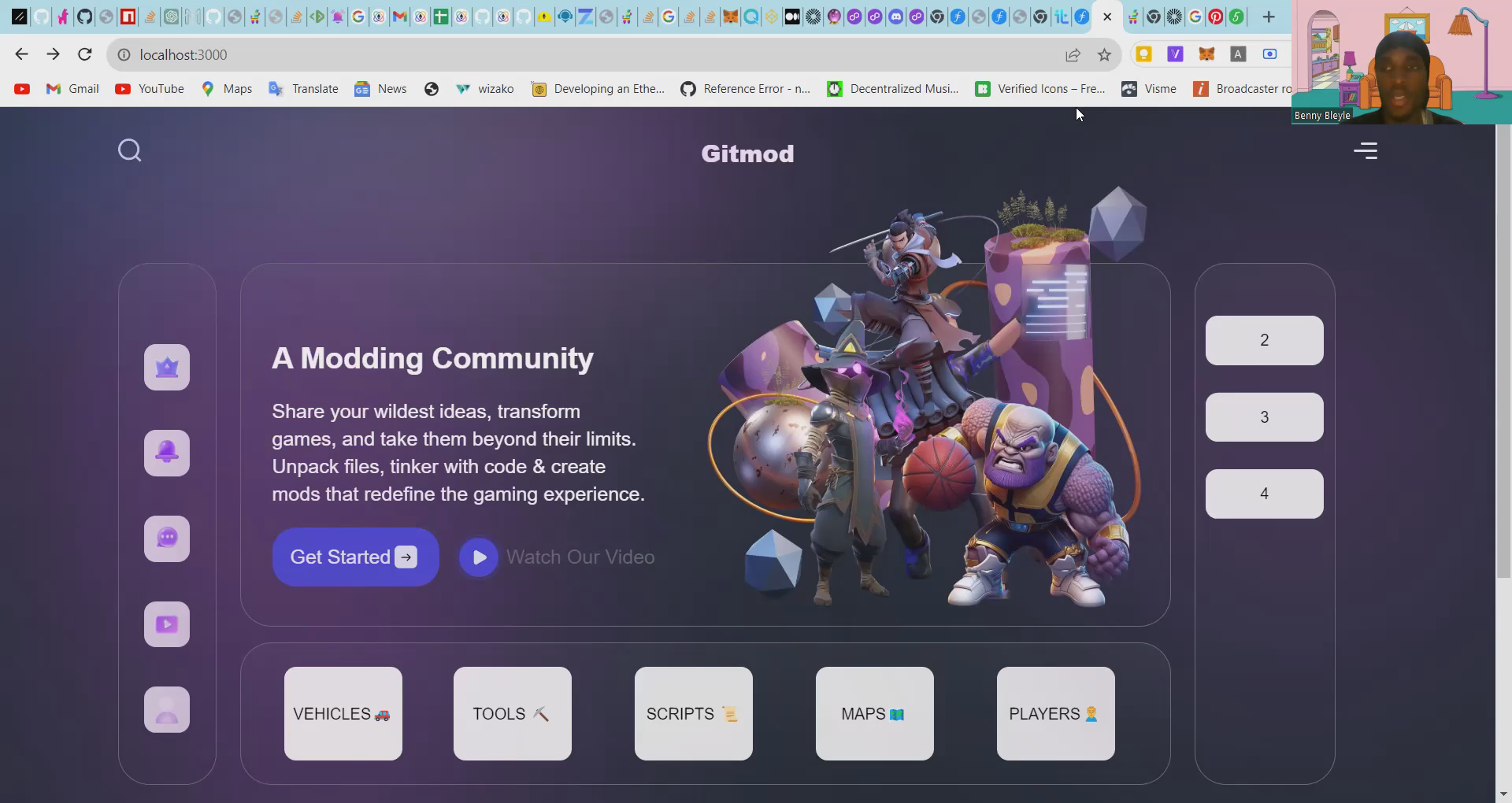The height and width of the screenshot is (803, 1512).
Task: Open the SCRIPTS category card
Action: click(x=694, y=713)
